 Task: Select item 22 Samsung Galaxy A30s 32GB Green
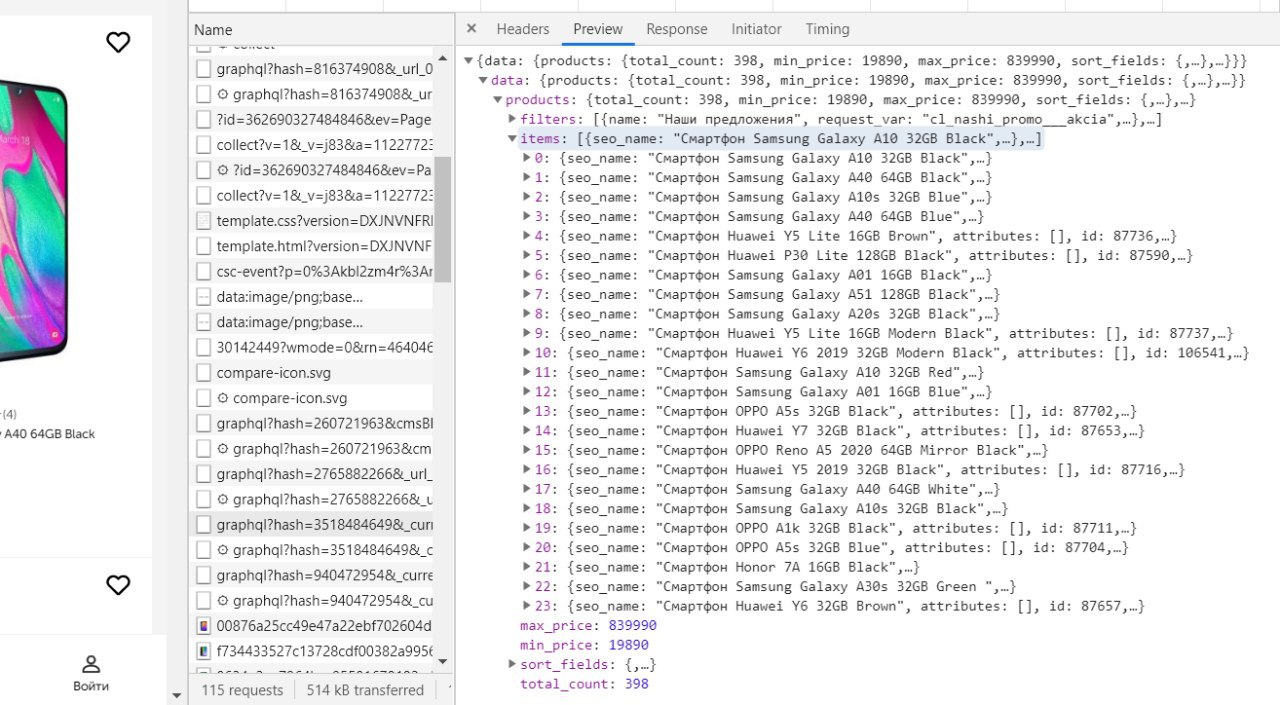776,587
